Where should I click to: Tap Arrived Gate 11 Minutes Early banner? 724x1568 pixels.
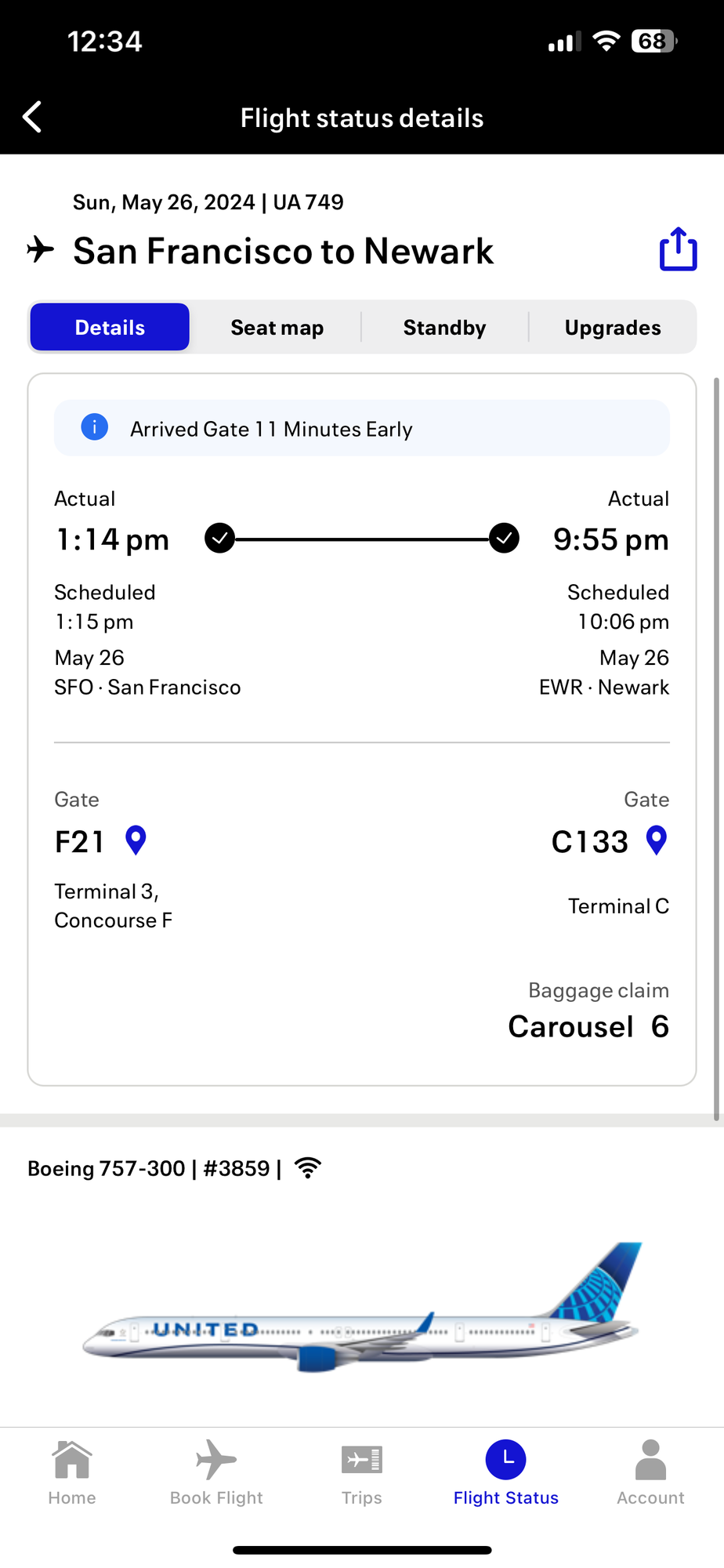[362, 428]
